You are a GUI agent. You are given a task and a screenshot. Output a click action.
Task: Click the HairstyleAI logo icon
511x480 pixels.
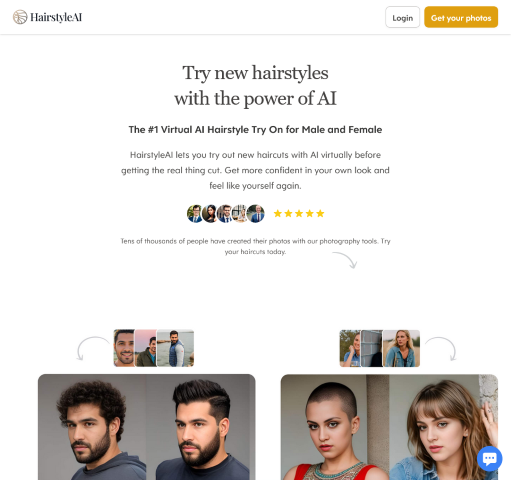point(20,17)
